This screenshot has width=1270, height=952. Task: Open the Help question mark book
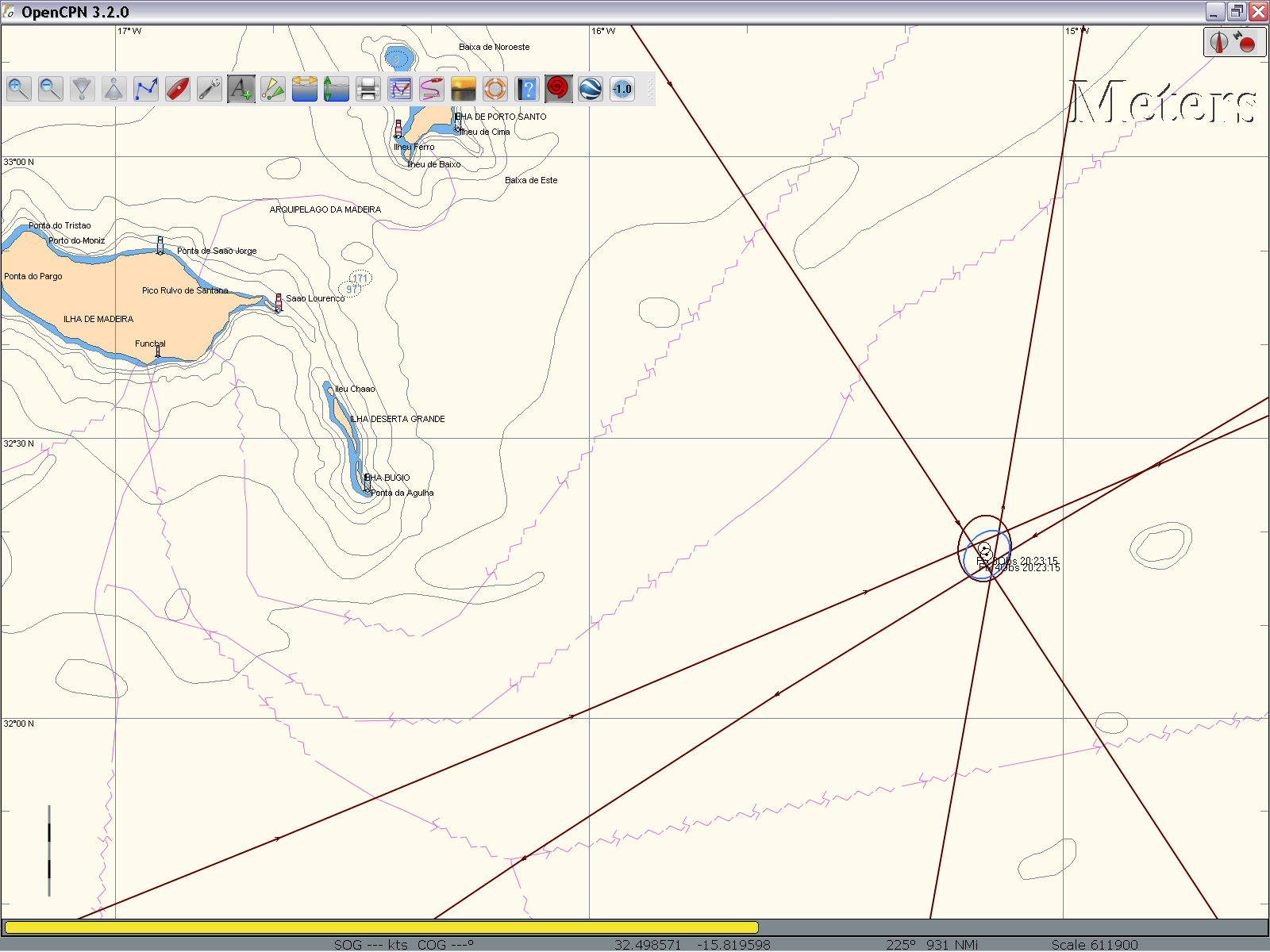pyautogui.click(x=527, y=89)
